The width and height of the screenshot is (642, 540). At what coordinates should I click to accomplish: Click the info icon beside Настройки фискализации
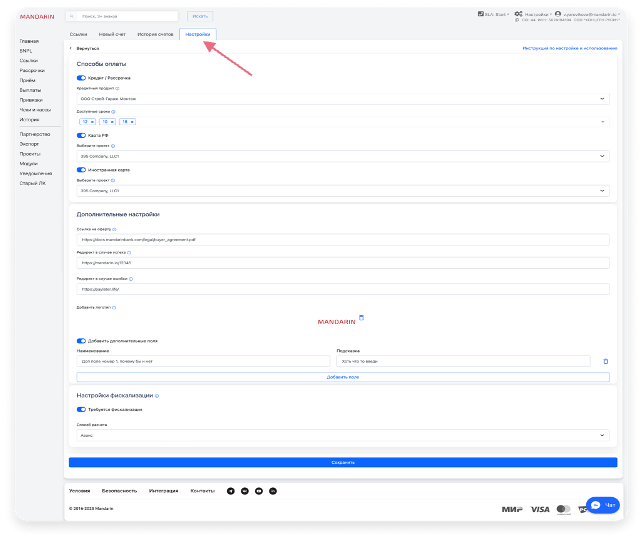[x=157, y=396]
